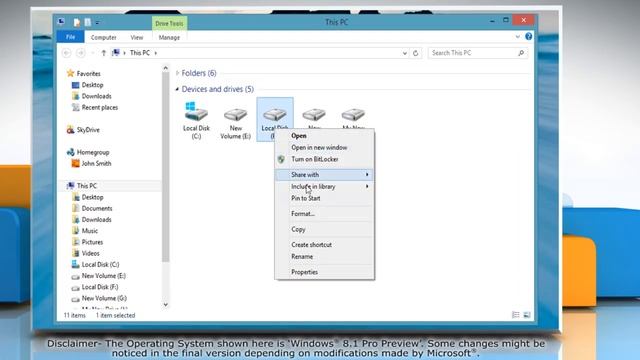This screenshot has width=640, height=360.
Task: Collapse the Devices and drives (5) group
Action: tap(177, 89)
